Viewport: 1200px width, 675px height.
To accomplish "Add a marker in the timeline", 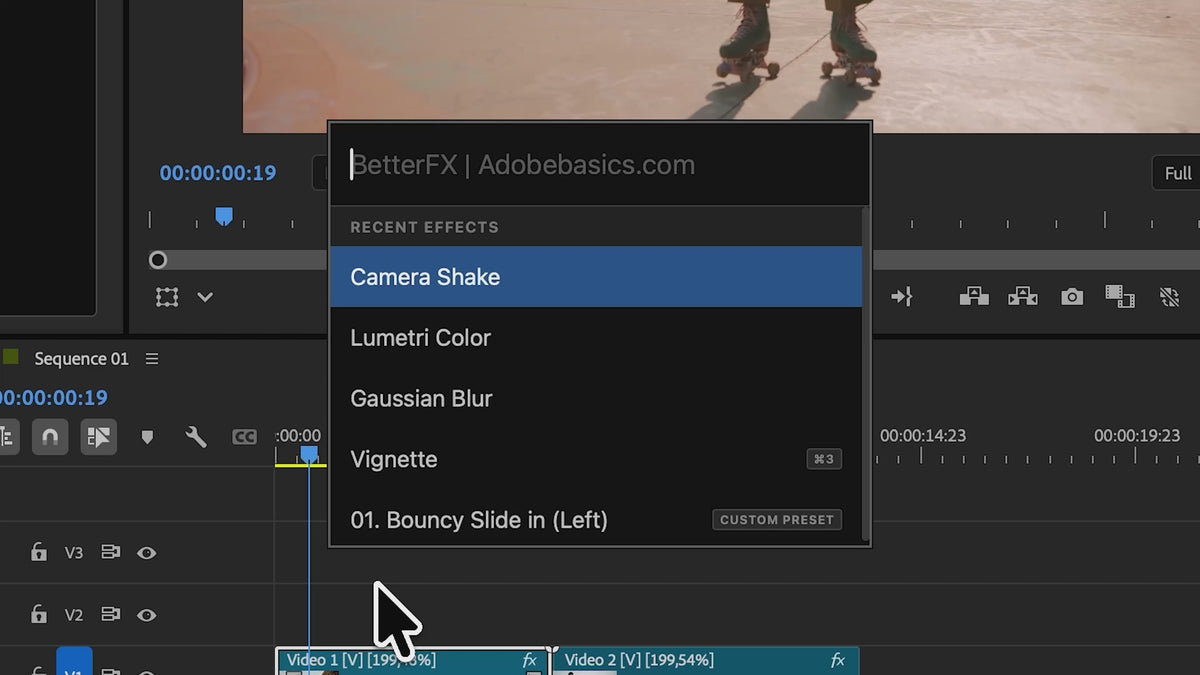I will (147, 437).
